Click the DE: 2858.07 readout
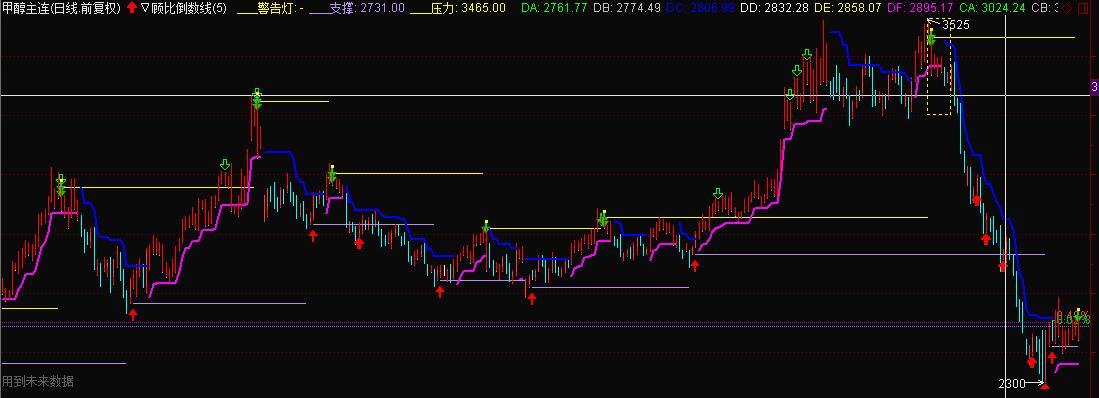This screenshot has height=398, width=1099. (x=847, y=8)
